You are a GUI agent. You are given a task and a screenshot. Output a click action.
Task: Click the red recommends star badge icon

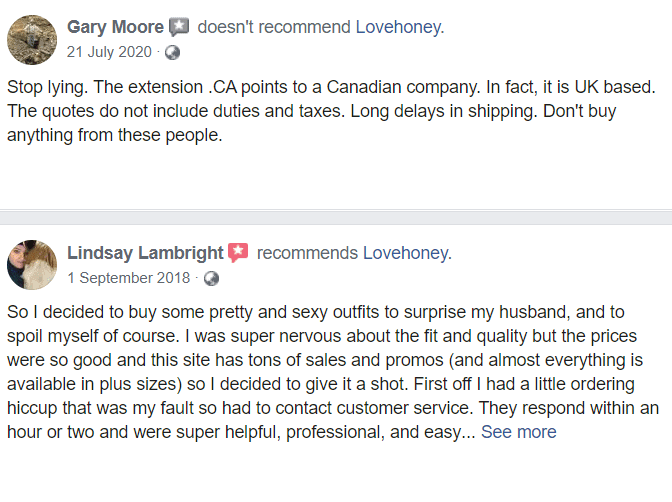coord(238,253)
